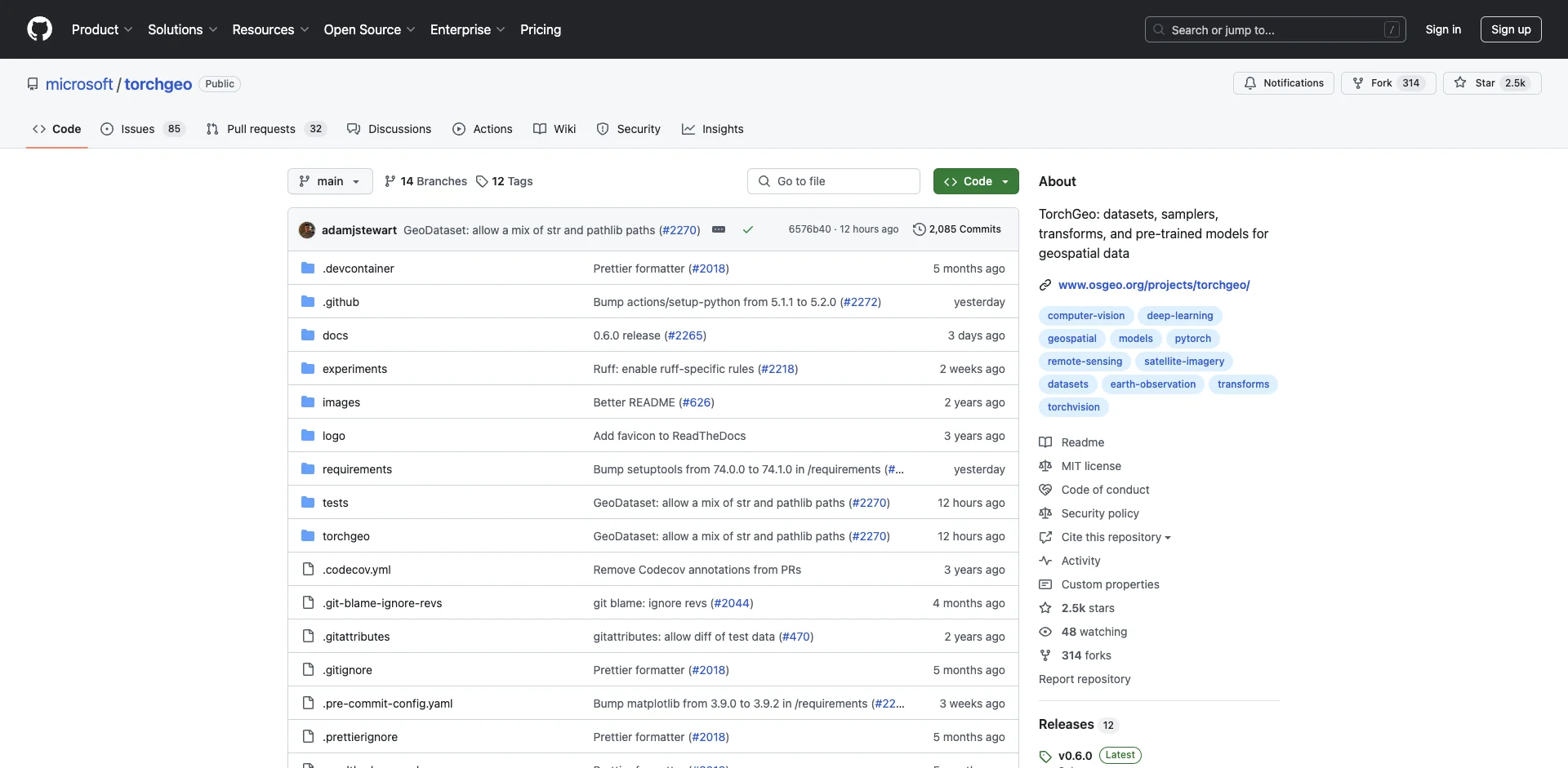The width and height of the screenshot is (1568, 768).
Task: Open the Pricing page
Action: (541, 29)
